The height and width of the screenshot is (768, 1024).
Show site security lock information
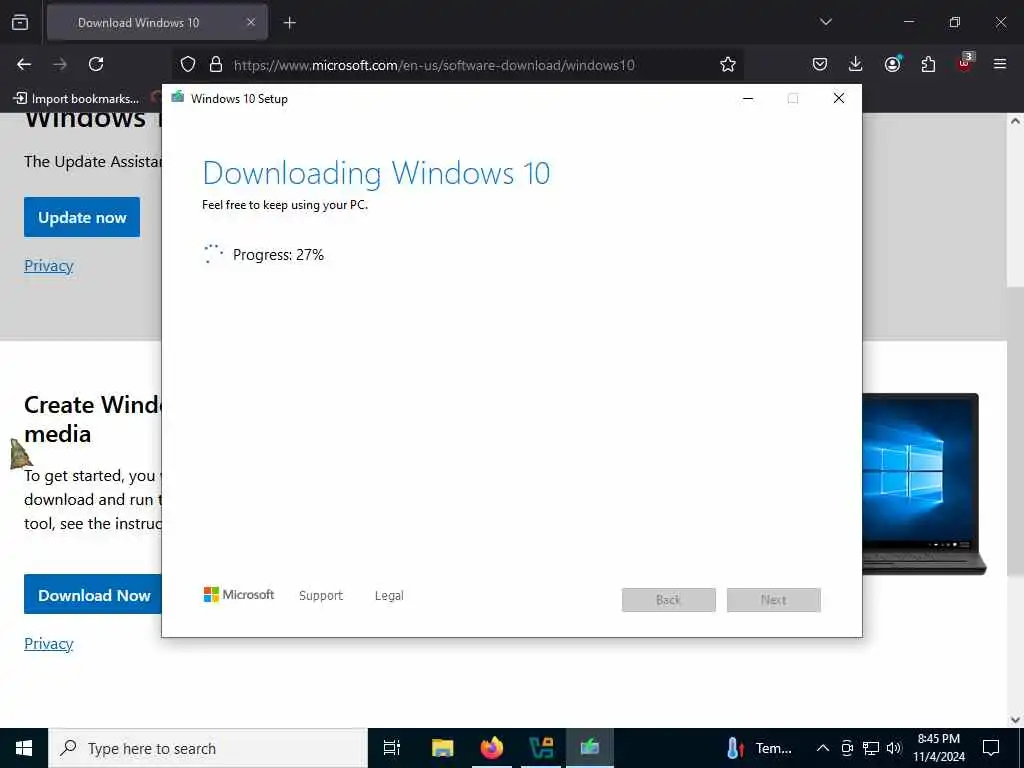tap(216, 64)
